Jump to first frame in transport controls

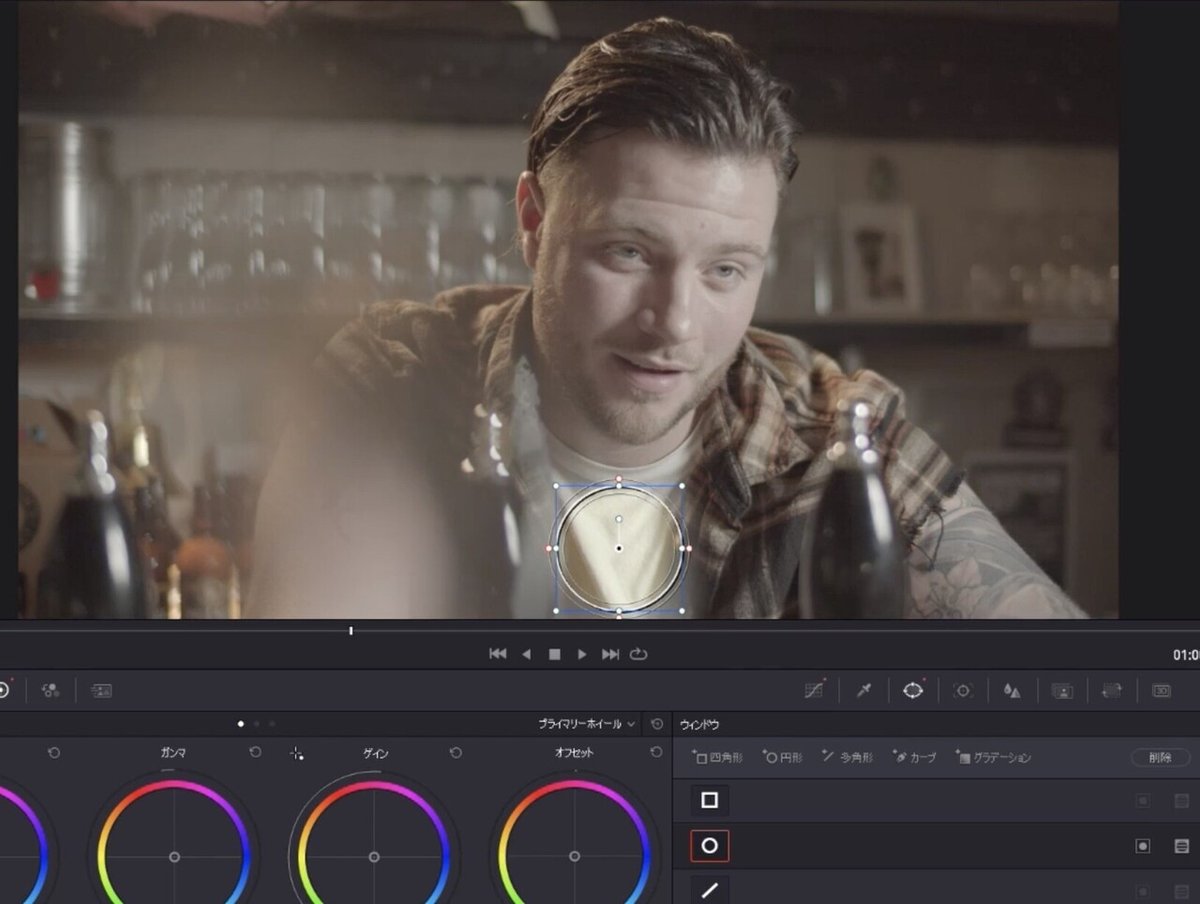(497, 654)
